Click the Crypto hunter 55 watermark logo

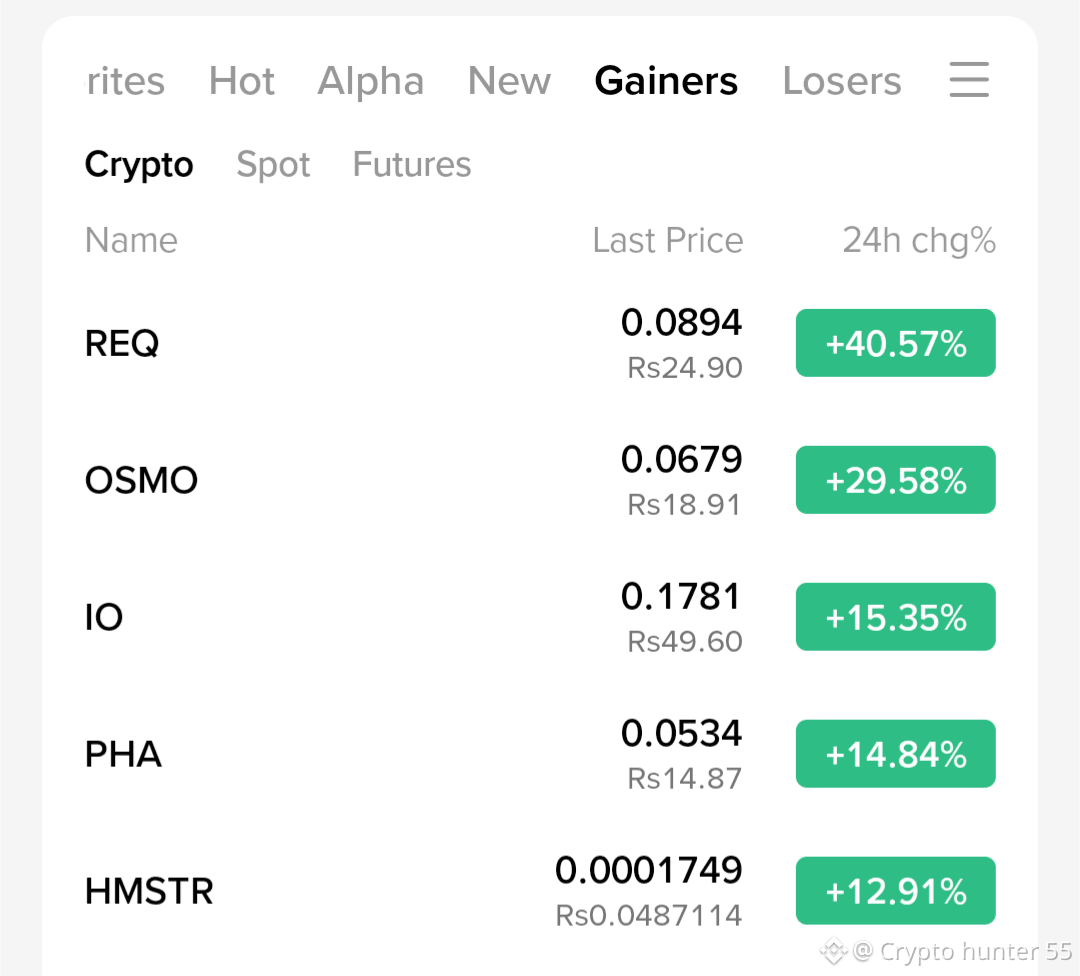(833, 951)
